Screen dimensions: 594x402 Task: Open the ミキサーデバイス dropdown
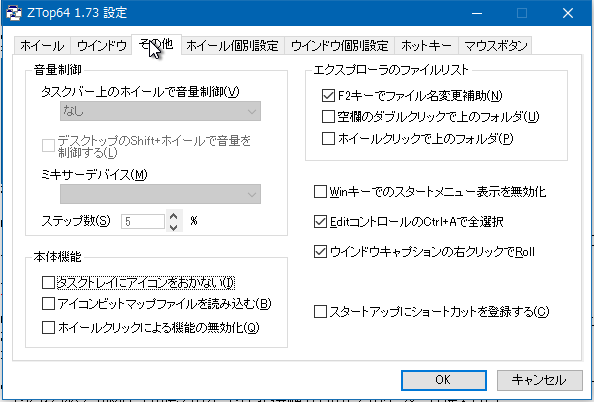pyautogui.click(x=160, y=194)
